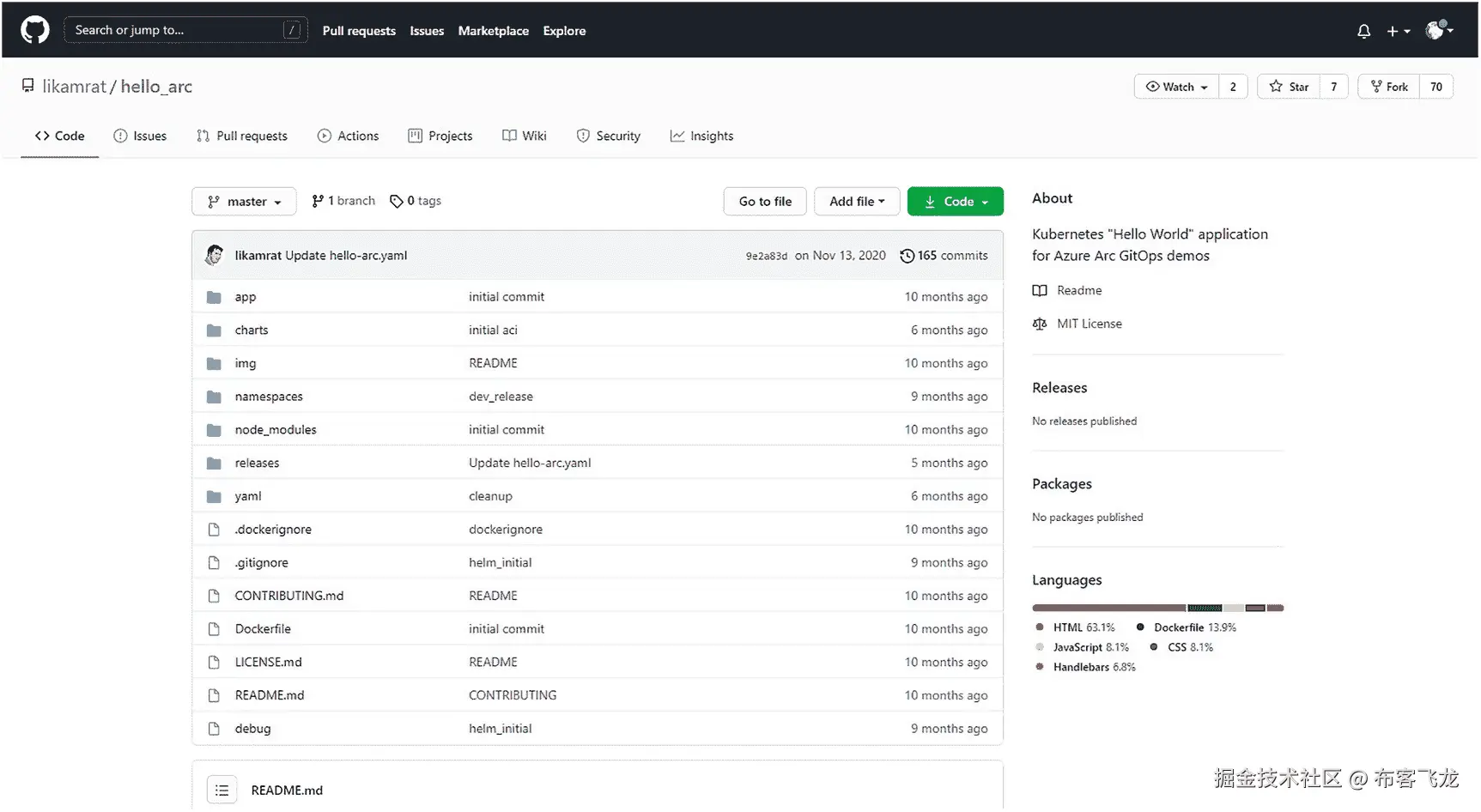This screenshot has height=812, width=1481.
Task: Open the Wiki tab
Action: click(x=525, y=136)
